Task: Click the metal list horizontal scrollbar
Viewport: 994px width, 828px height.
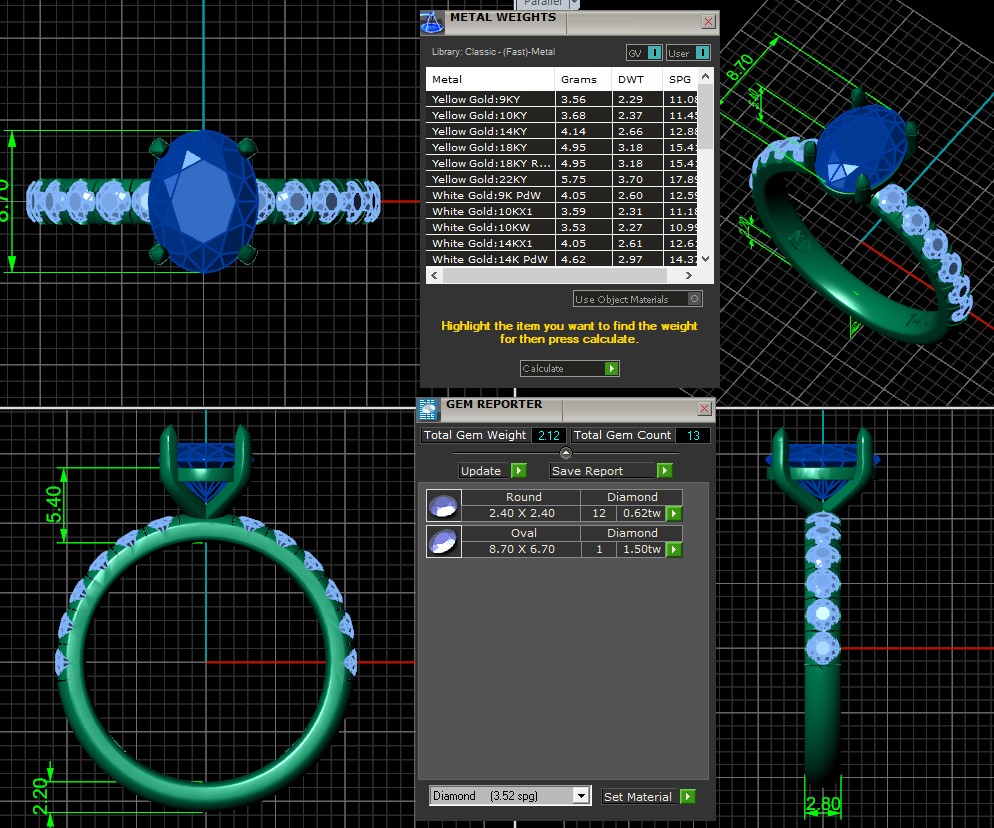Action: click(561, 275)
